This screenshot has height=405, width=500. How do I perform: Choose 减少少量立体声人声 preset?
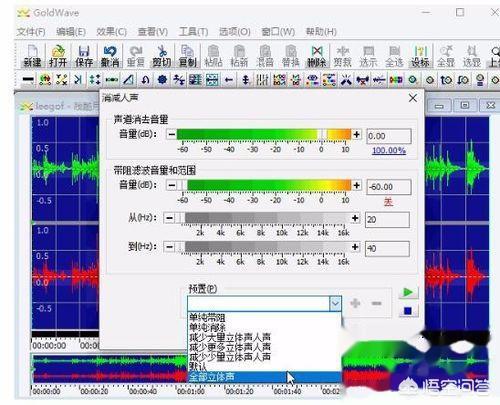(x=265, y=357)
